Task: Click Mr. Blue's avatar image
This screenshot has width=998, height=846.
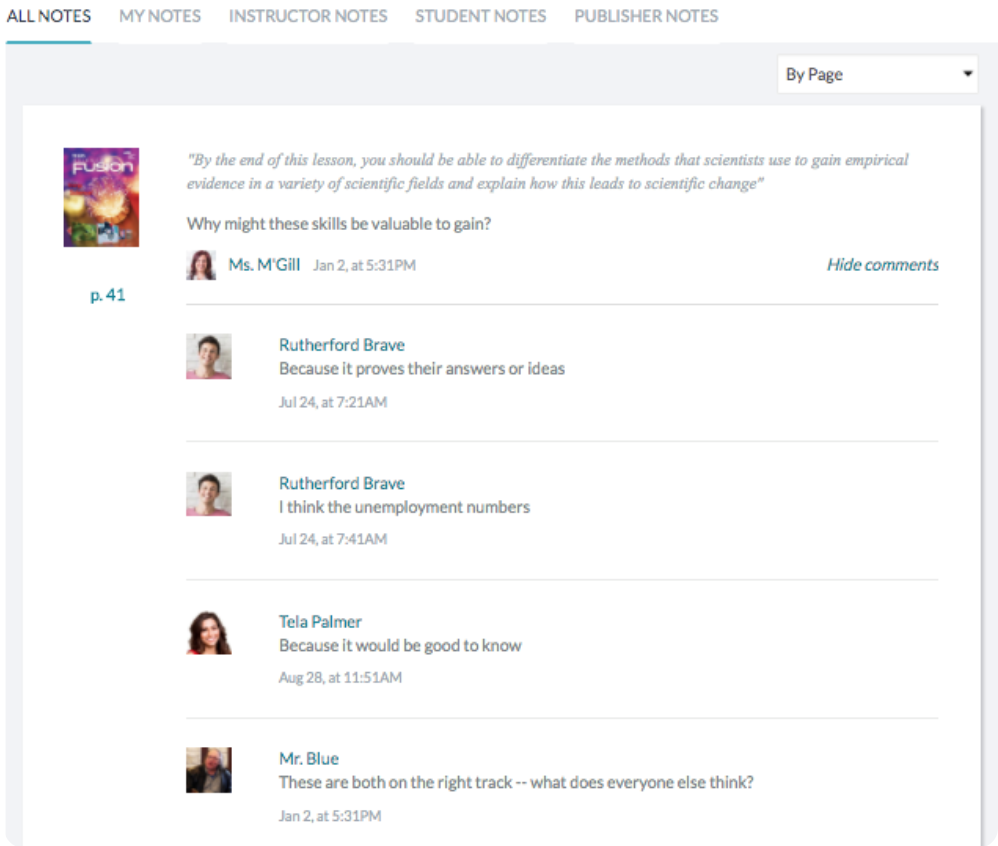Action: click(x=208, y=770)
